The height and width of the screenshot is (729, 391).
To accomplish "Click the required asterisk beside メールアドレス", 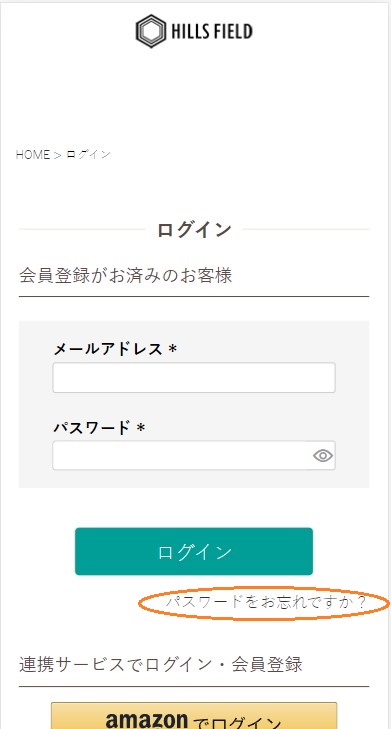I will coord(172,348).
